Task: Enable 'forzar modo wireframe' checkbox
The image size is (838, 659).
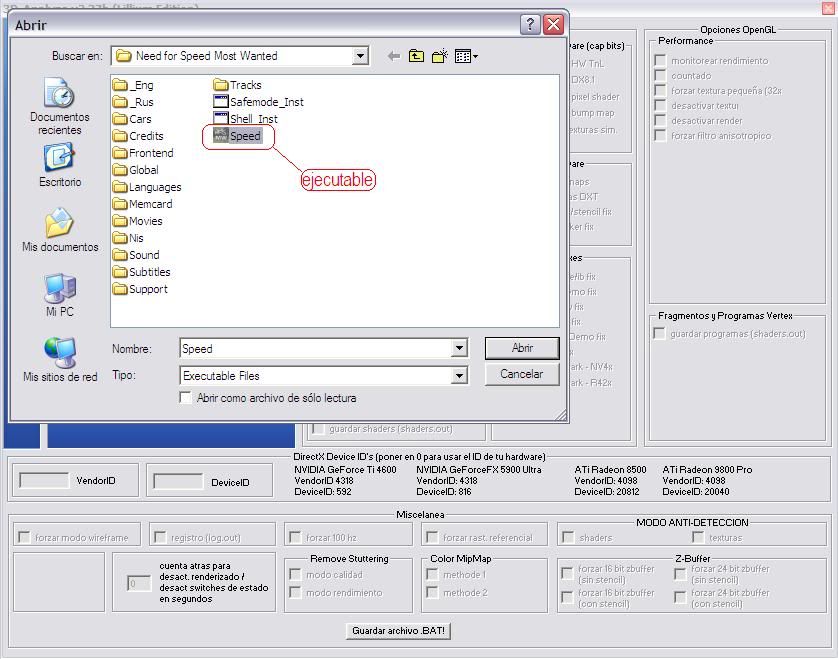Action: click(24, 537)
